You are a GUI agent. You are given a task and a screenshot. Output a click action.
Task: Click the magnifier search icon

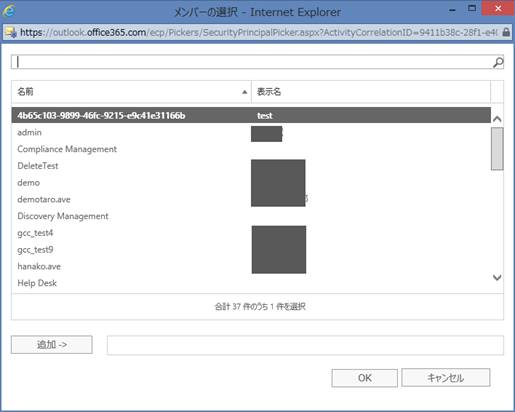[498, 62]
